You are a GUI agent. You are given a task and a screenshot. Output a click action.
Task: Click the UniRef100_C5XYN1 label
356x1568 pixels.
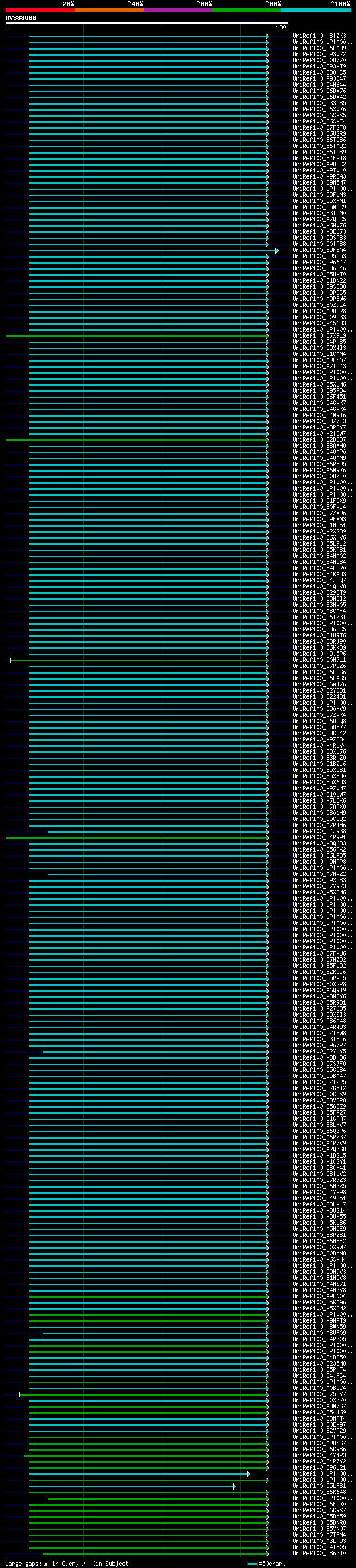point(319,201)
